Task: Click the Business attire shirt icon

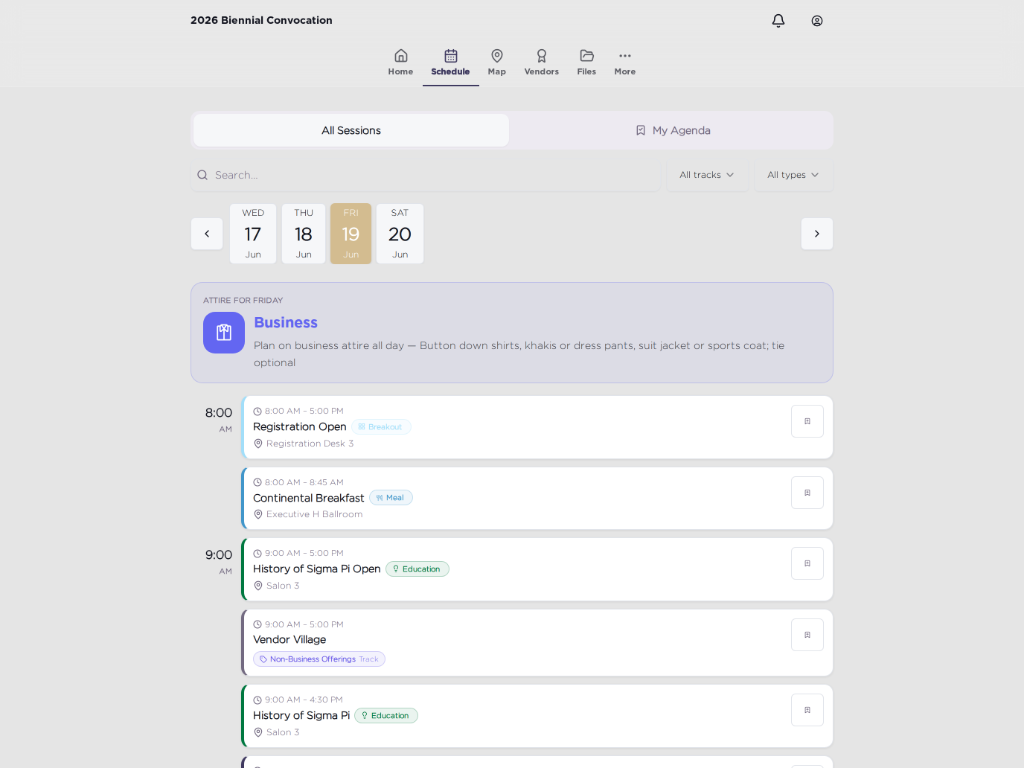Action: 224,332
